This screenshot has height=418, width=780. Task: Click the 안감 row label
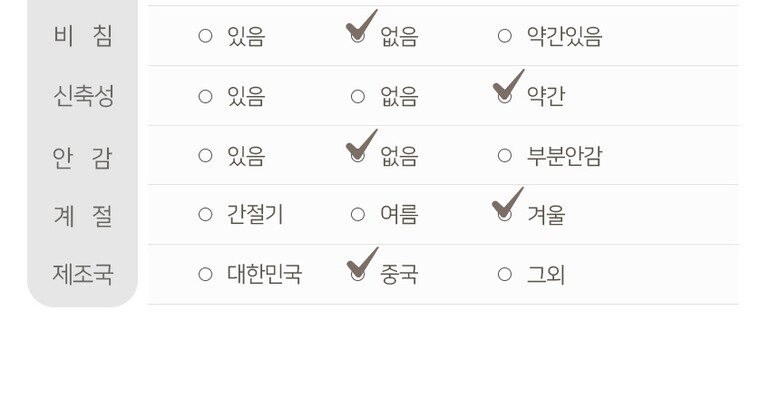[x=83, y=156]
